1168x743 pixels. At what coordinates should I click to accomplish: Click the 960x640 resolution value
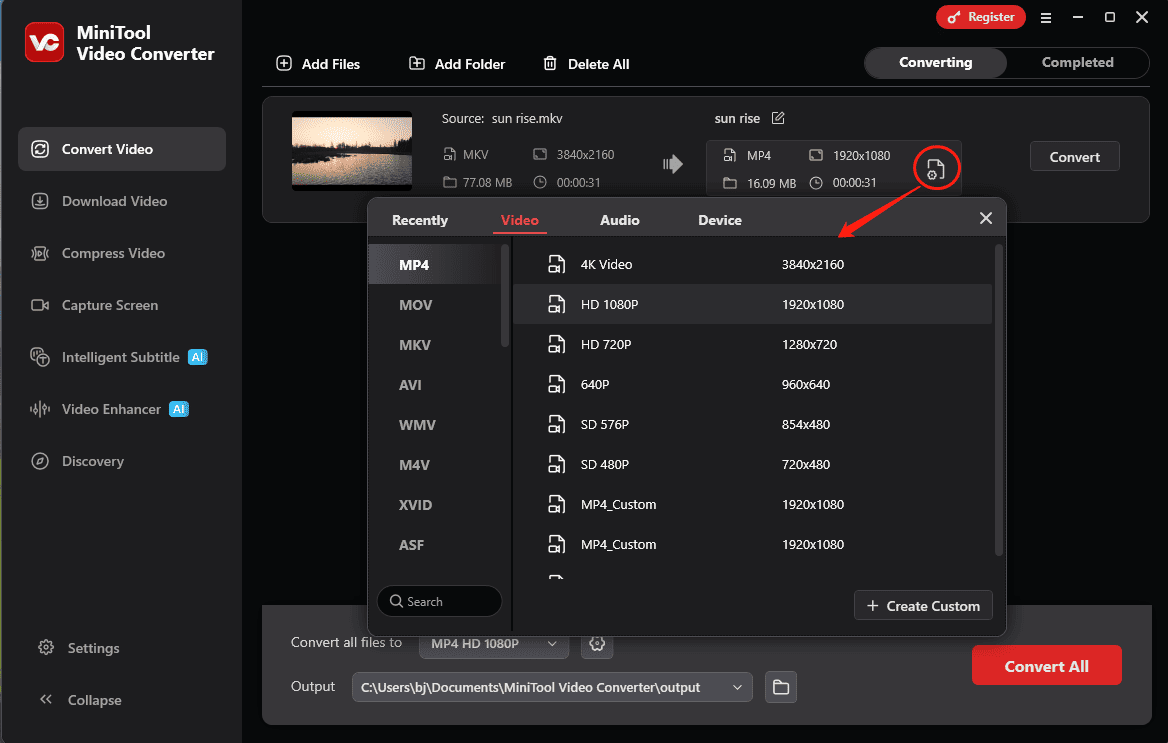(x=806, y=385)
